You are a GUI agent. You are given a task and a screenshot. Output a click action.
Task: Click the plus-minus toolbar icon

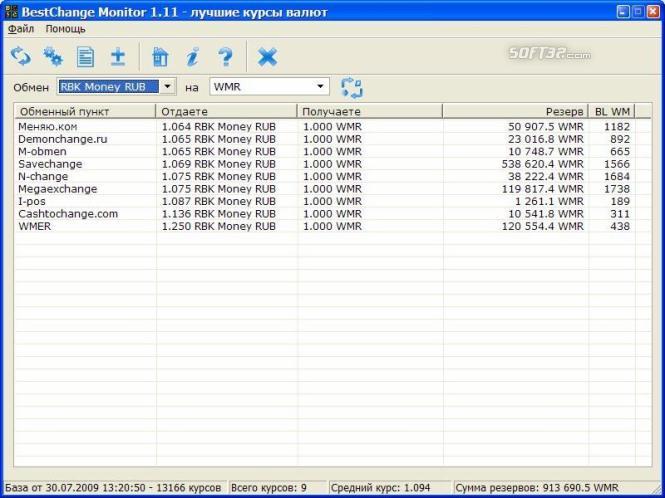[118, 57]
